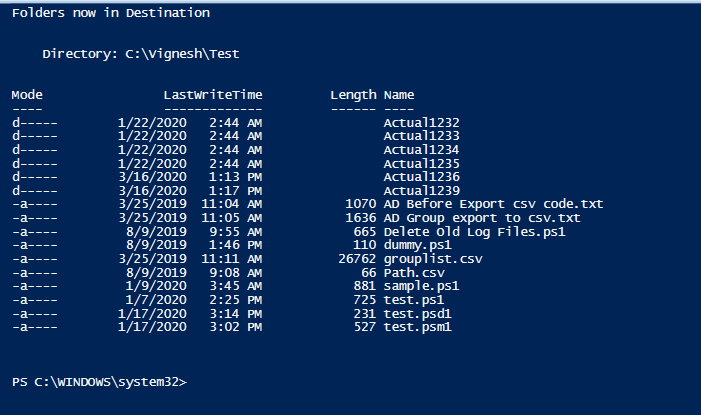
Task: Click the PS C:\WINDOWS\system32> command prompt
Action: 99,382
